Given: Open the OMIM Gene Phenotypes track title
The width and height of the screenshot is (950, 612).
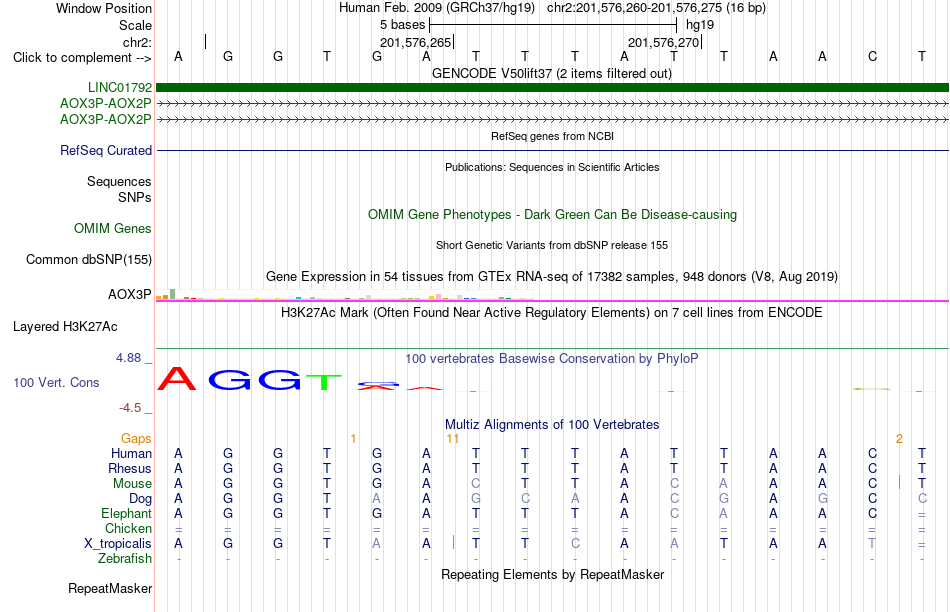Looking at the screenshot, I should [x=552, y=215].
